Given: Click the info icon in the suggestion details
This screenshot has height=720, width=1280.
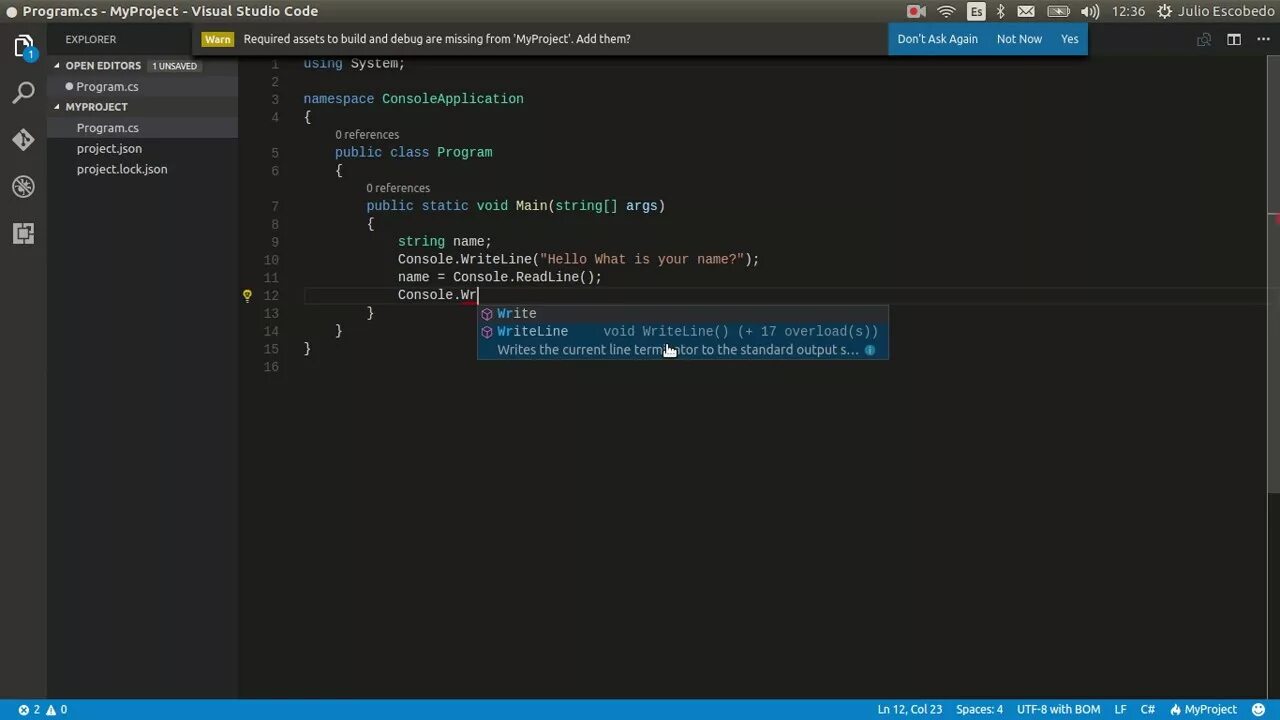Looking at the screenshot, I should click(870, 350).
